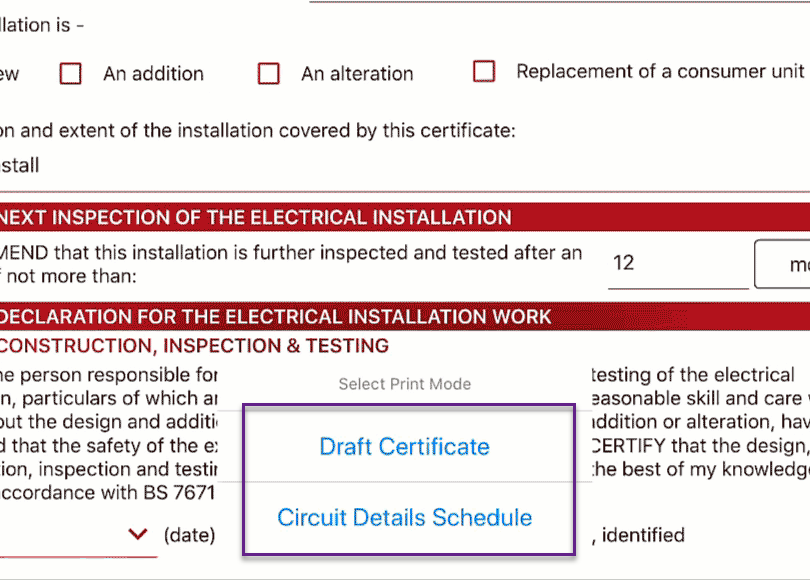Select Draft Certificate print mode
The image size is (810, 580).
pos(404,446)
